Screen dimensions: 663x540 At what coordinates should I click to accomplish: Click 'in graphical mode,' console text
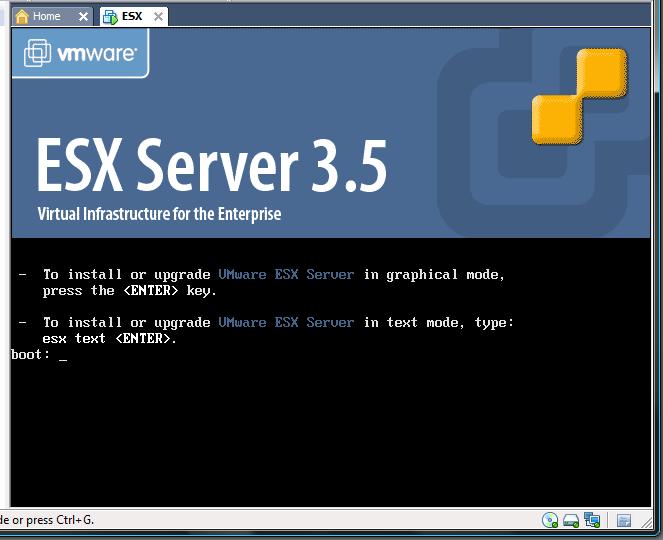pyautogui.click(x=434, y=275)
